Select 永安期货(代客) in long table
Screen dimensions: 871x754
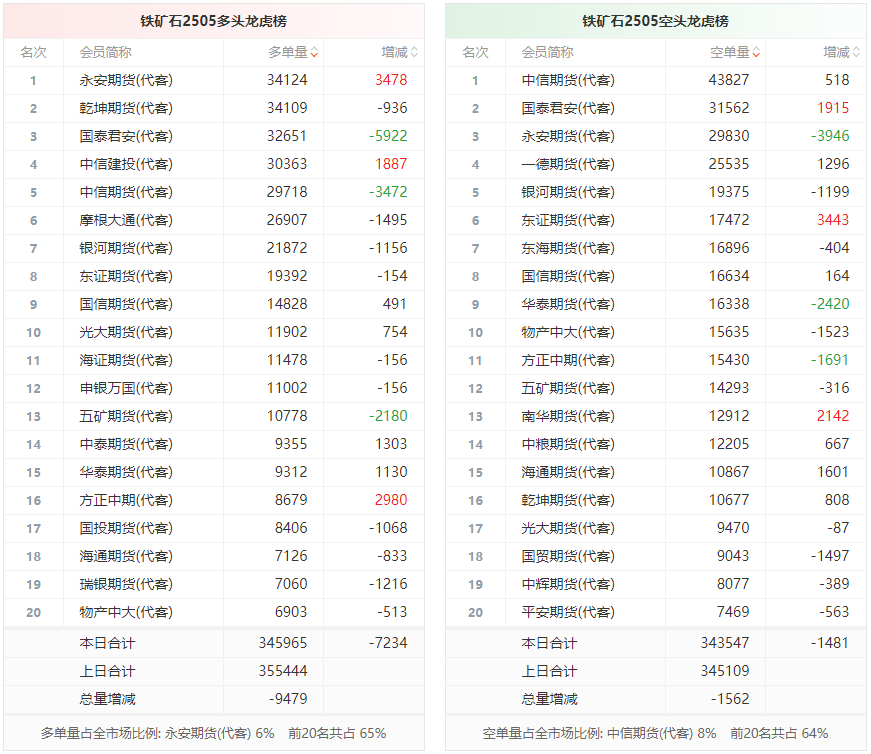pyautogui.click(x=126, y=81)
